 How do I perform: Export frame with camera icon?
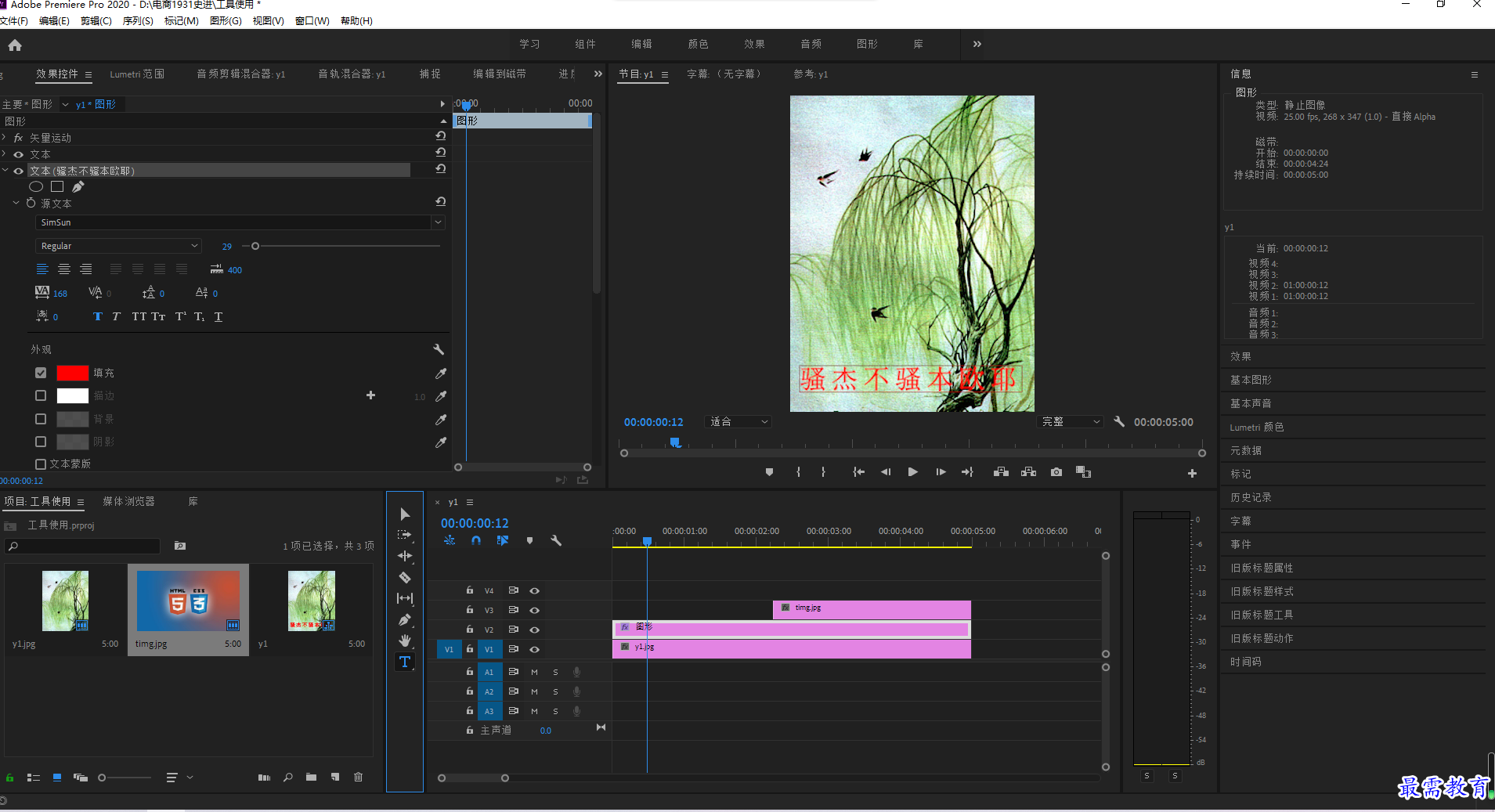(x=1056, y=472)
